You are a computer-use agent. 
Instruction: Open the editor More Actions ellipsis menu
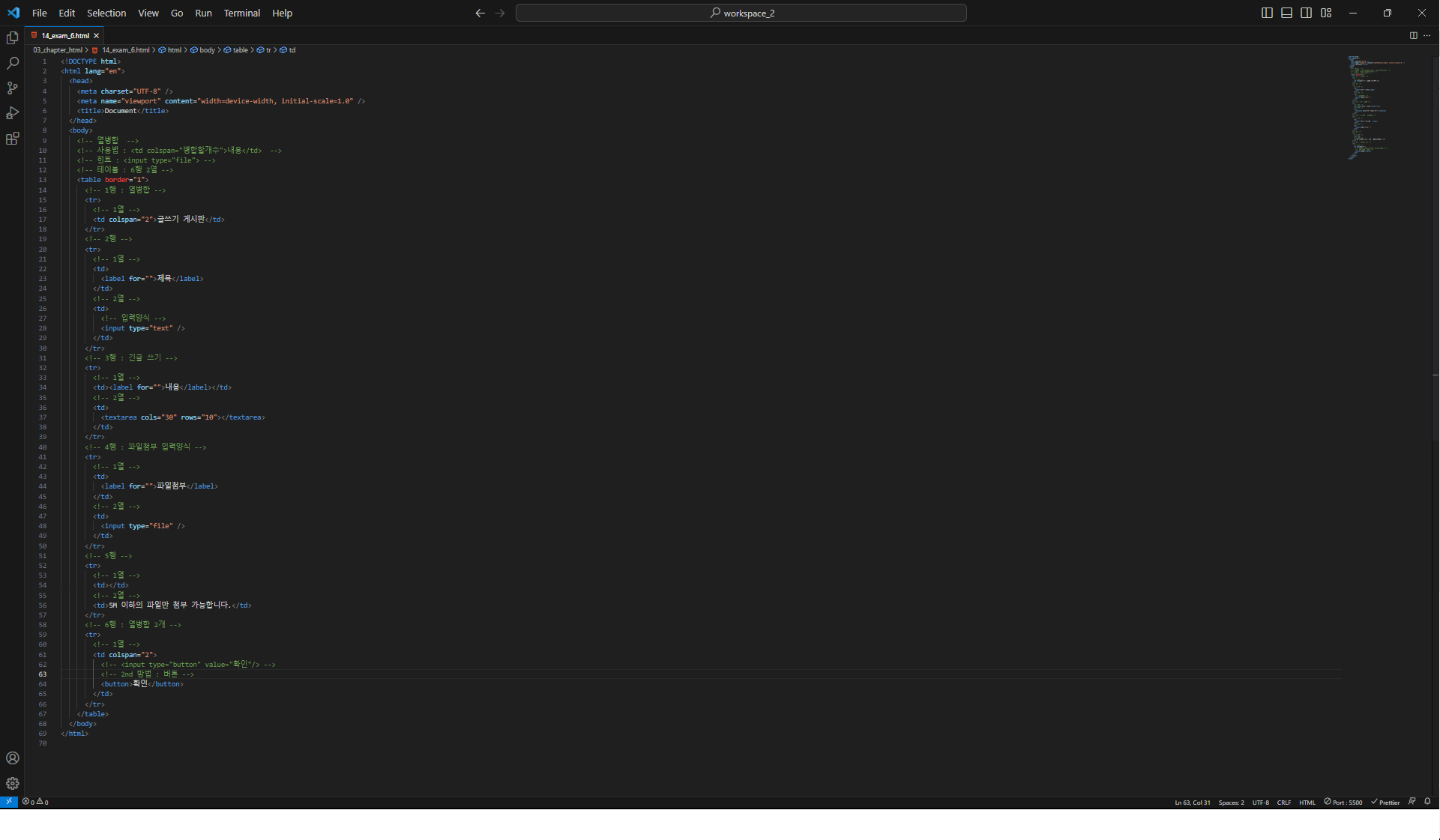coord(1427,35)
